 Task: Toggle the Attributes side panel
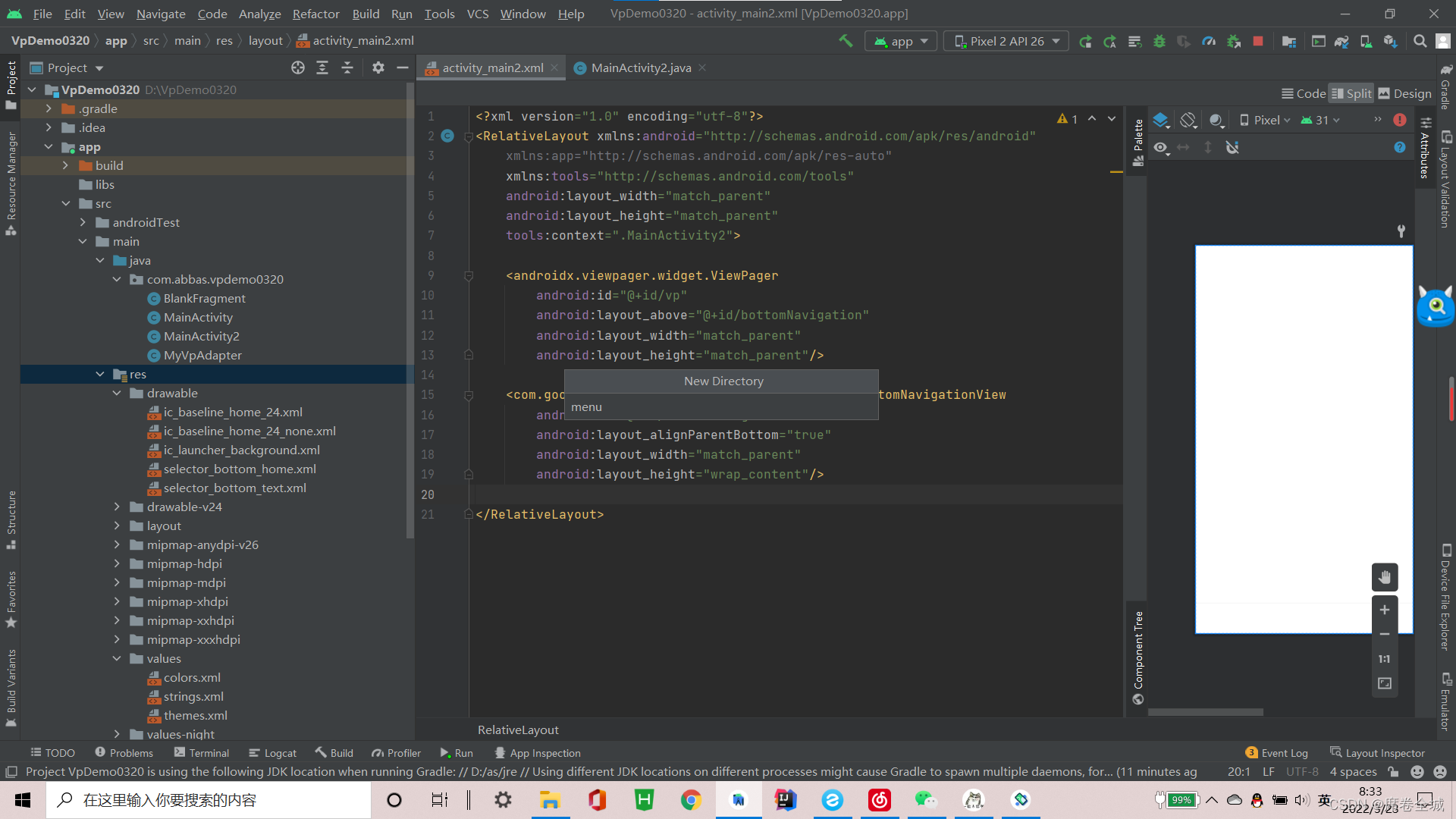click(x=1426, y=149)
